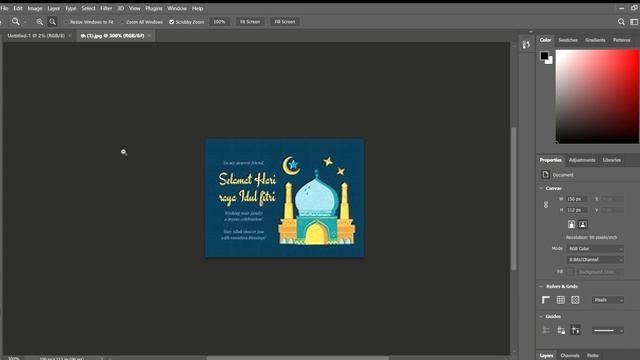Toggle the grid visibility icon
Viewport: 640px width, 360px height.
(561, 300)
